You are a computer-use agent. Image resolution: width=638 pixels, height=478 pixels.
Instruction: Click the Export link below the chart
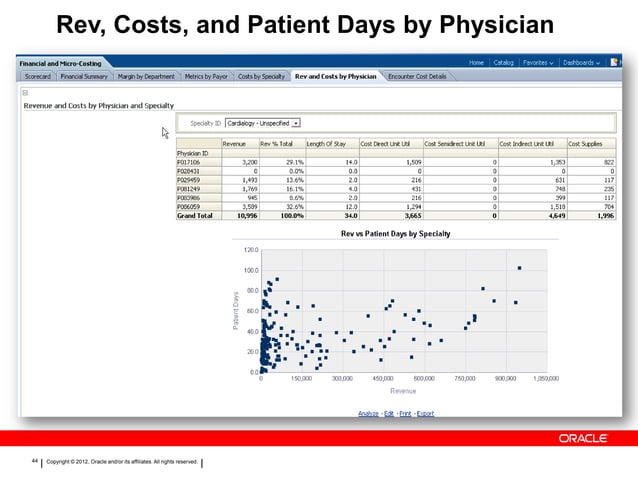[x=425, y=413]
